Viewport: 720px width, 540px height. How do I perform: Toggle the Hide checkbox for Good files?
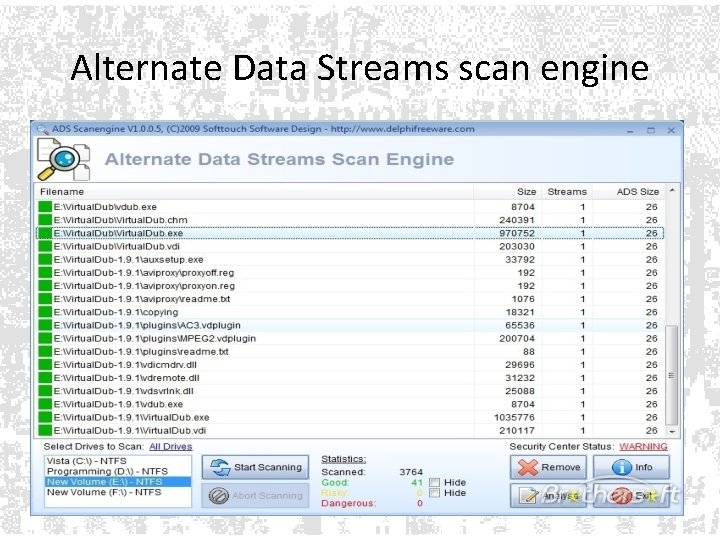tap(434, 482)
